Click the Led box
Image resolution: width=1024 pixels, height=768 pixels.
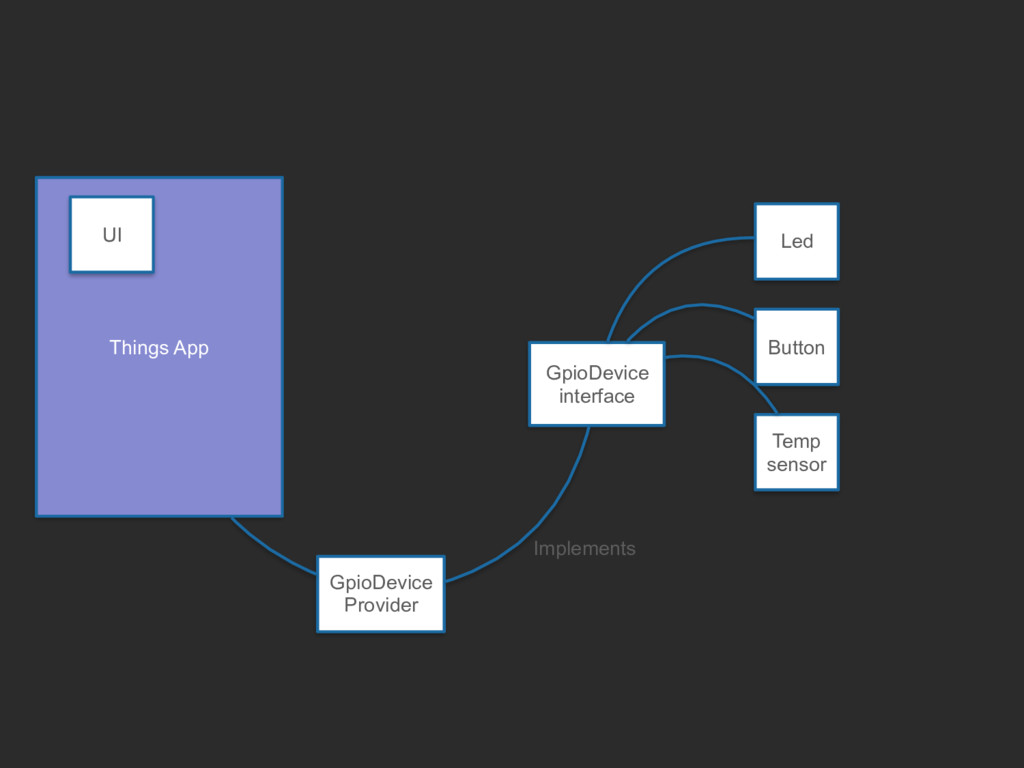[797, 242]
